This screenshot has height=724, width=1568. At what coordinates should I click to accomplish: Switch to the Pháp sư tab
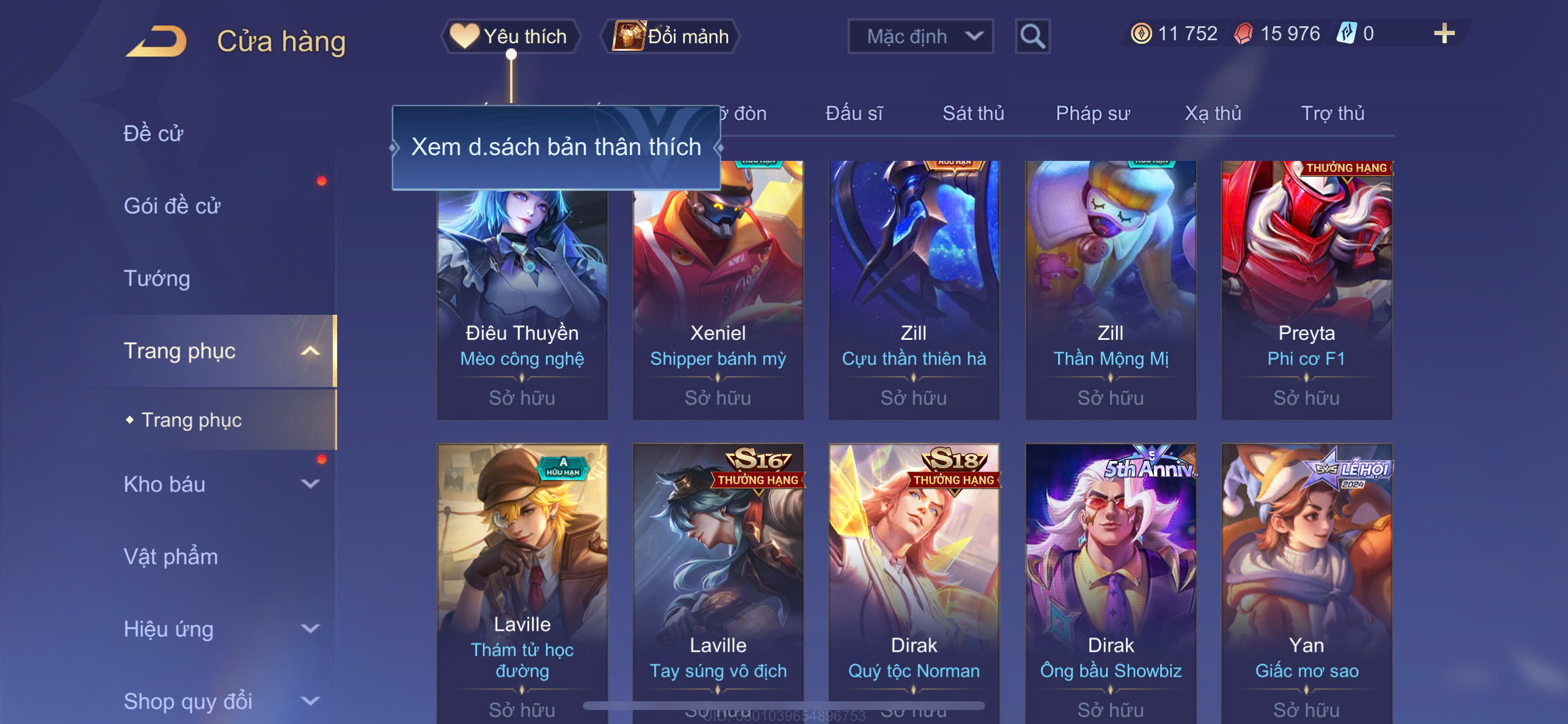1093,113
